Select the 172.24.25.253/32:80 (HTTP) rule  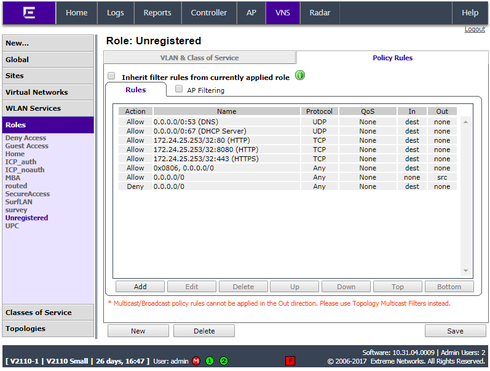(288, 140)
